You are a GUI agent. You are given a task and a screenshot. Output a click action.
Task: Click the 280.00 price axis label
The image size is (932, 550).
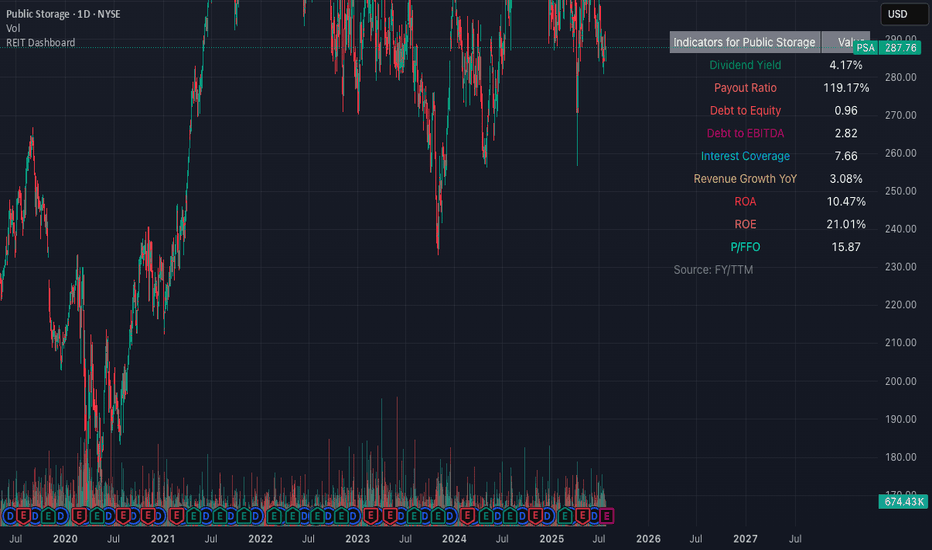900,77
